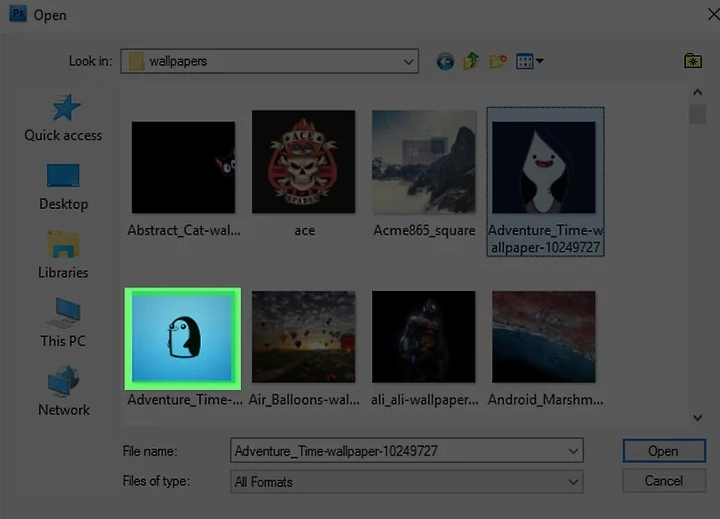Viewport: 720px width, 519px height.
Task: Select the Acme865_square thumbnail
Action: click(424, 162)
